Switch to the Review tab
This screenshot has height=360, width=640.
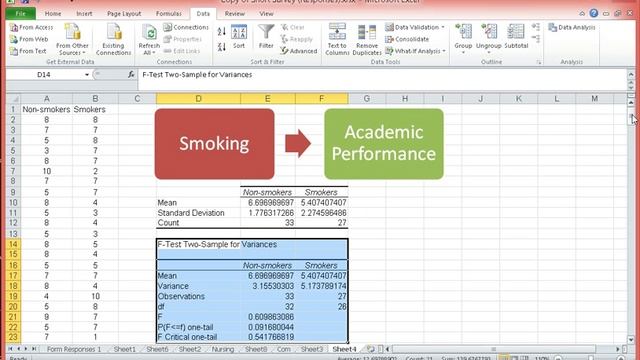235,13
